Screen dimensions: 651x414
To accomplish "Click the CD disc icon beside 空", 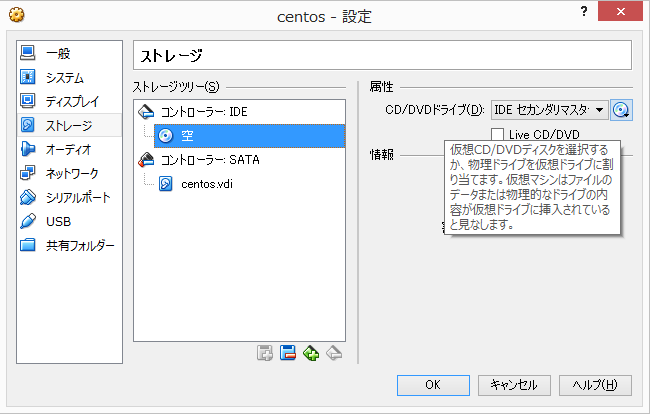I will (166, 136).
